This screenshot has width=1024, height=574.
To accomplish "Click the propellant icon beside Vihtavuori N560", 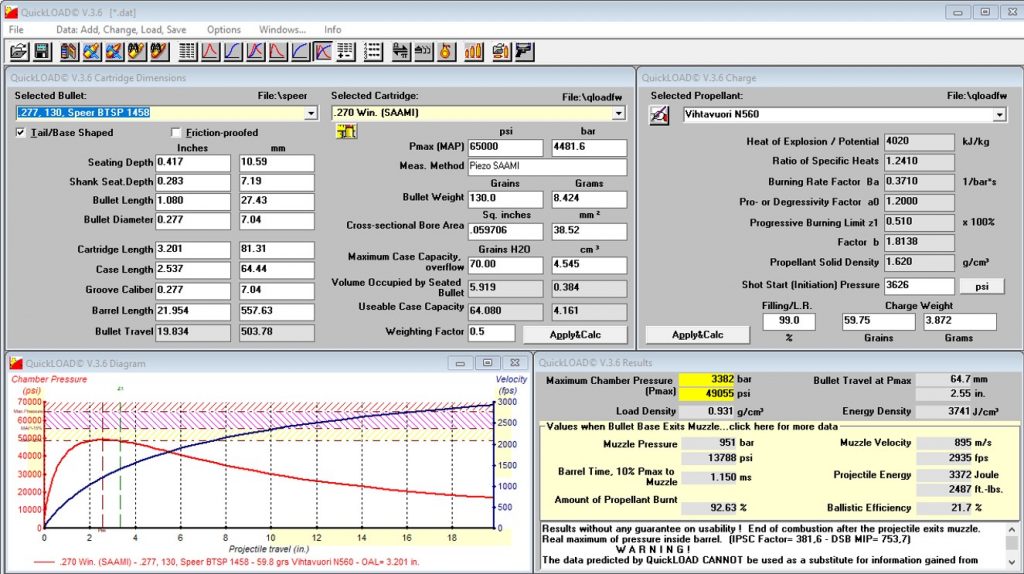I will click(659, 116).
